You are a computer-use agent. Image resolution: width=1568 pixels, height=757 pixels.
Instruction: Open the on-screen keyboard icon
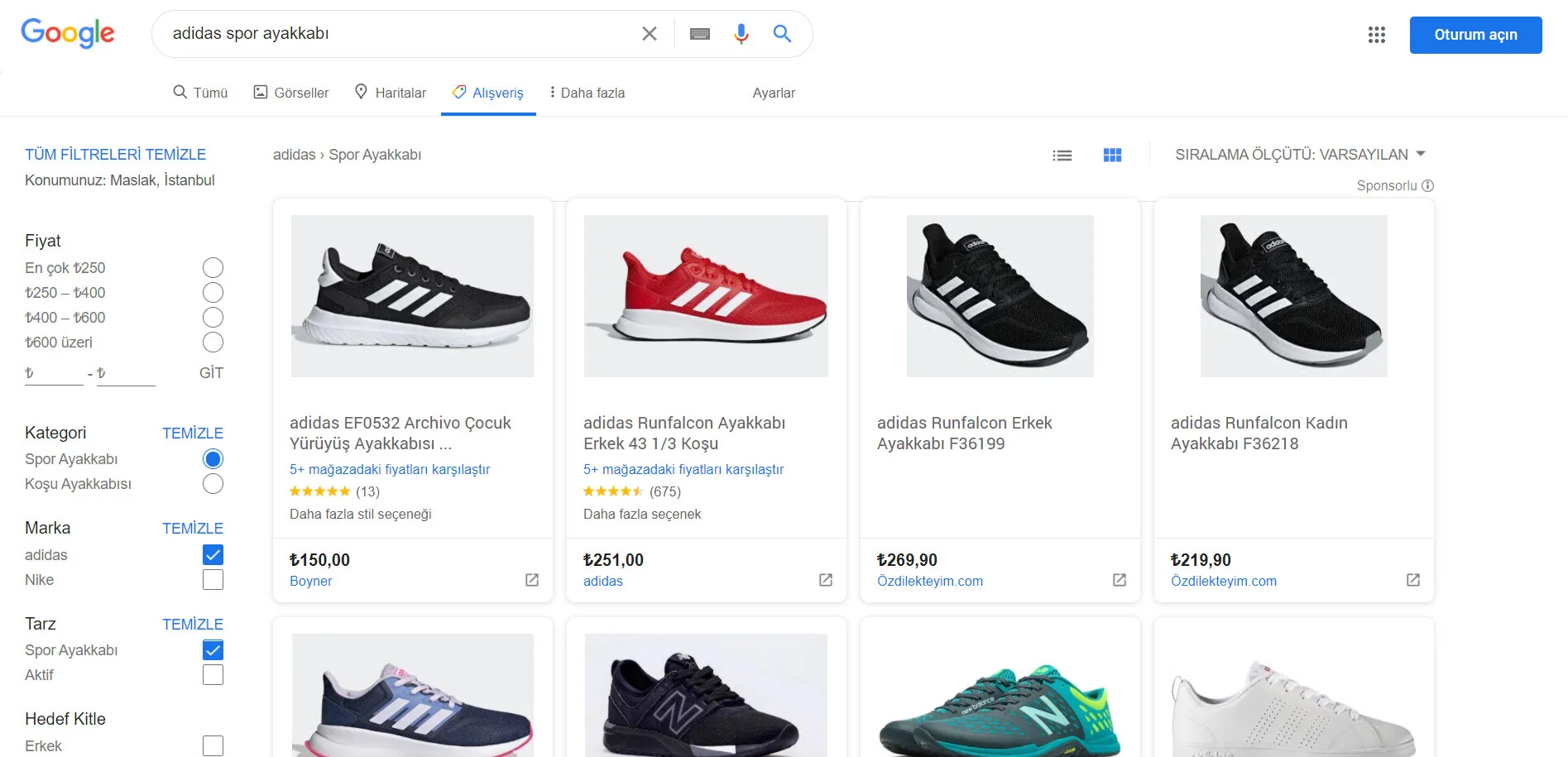click(700, 34)
